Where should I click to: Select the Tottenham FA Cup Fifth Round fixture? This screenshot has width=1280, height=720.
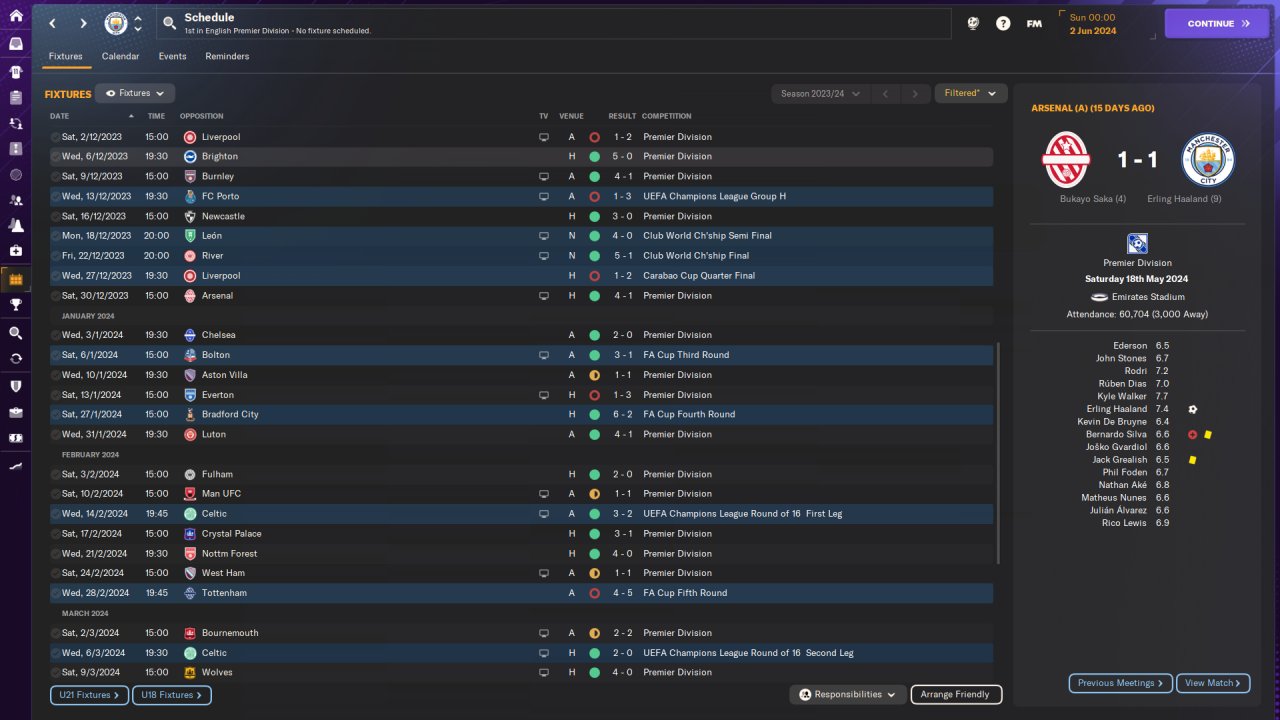click(x=521, y=593)
